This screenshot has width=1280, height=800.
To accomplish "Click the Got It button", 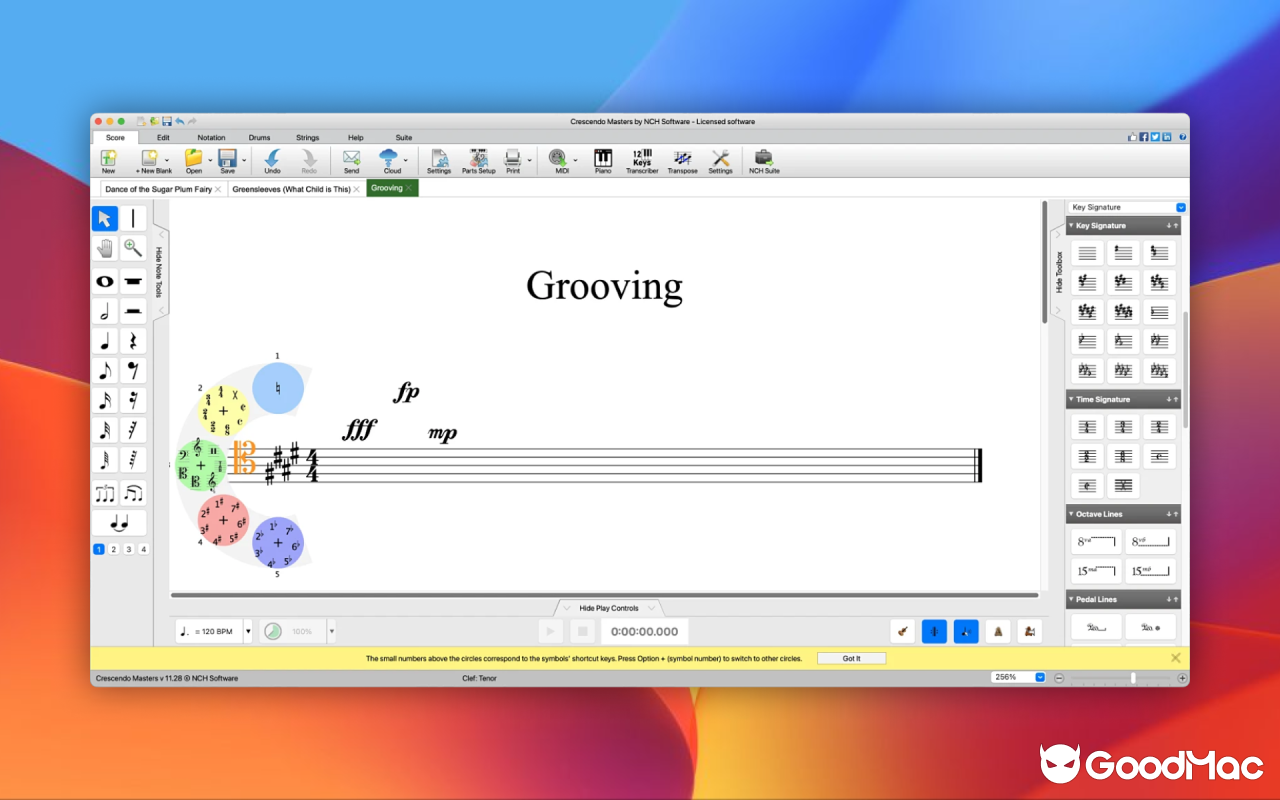I will tap(851, 658).
